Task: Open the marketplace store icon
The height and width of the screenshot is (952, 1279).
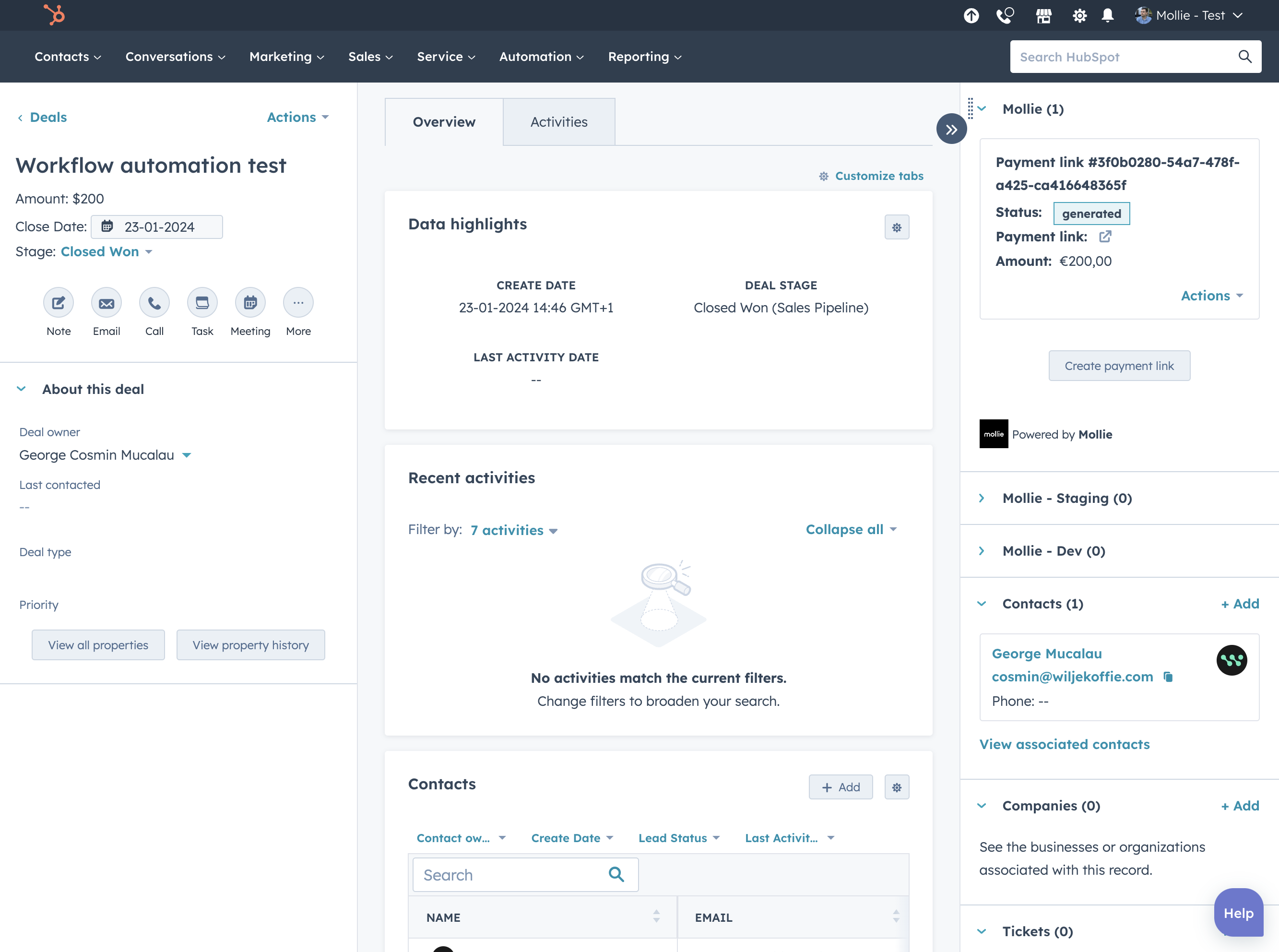Action: click(1043, 15)
